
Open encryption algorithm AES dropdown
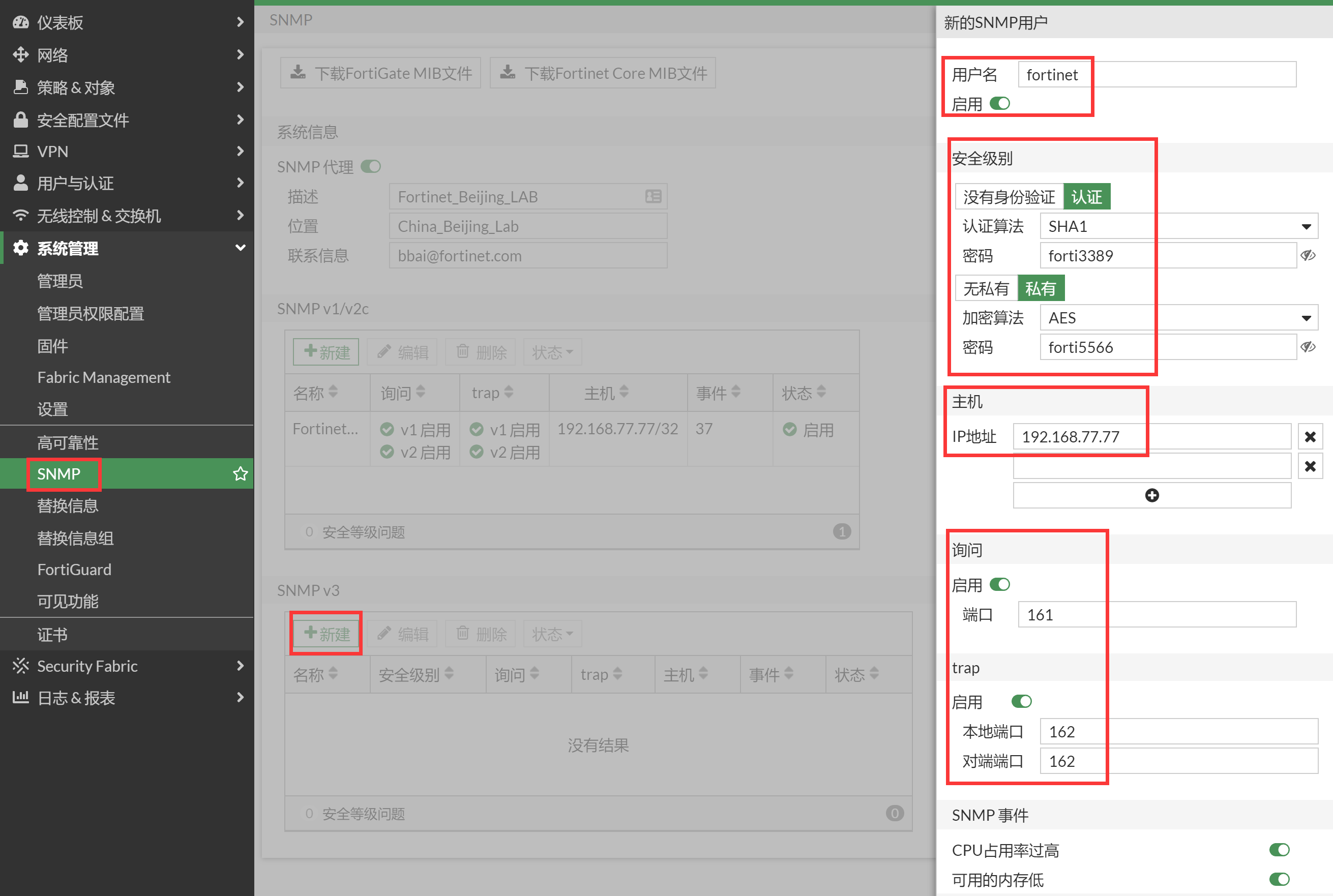point(1179,318)
